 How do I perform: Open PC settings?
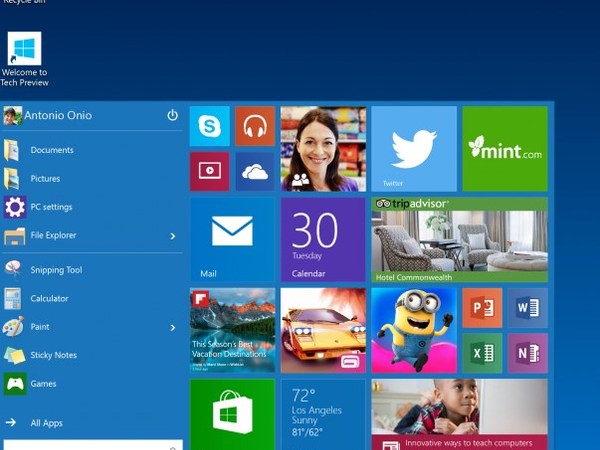pos(92,207)
